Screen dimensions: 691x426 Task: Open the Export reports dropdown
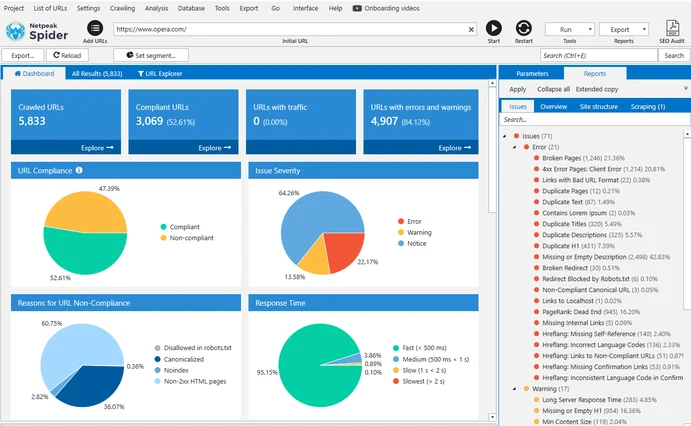pyautogui.click(x=623, y=30)
